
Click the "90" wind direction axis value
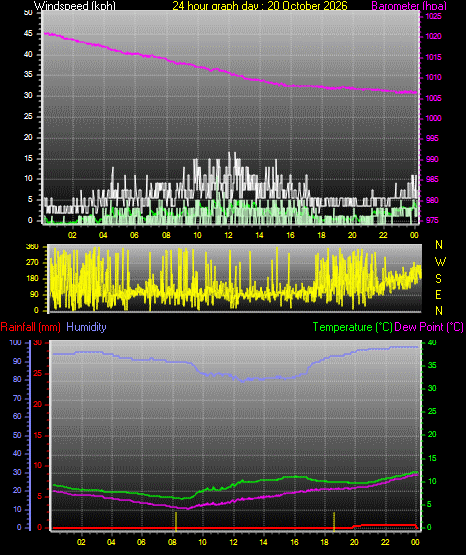[34, 294]
